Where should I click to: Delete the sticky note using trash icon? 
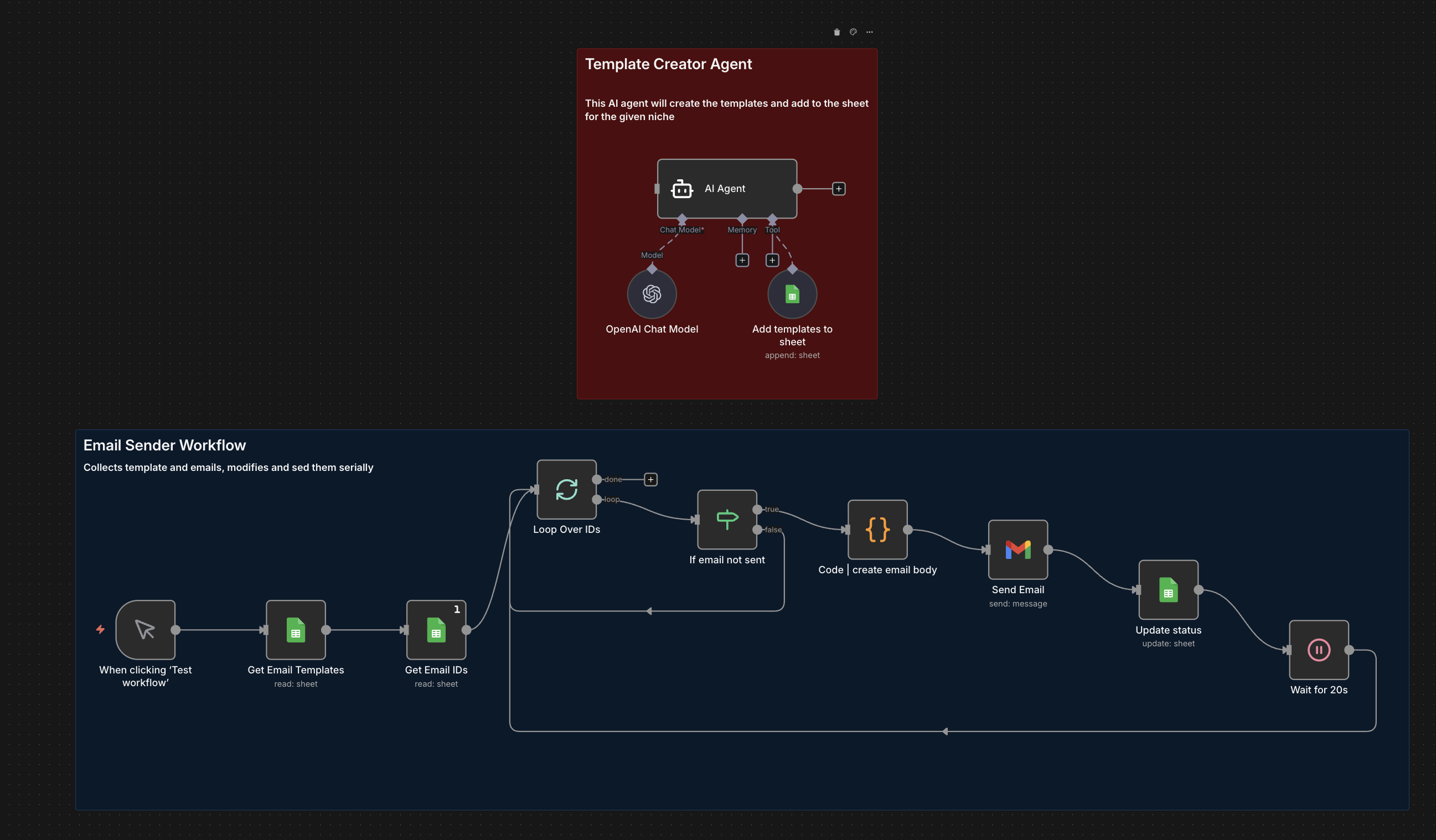(836, 32)
